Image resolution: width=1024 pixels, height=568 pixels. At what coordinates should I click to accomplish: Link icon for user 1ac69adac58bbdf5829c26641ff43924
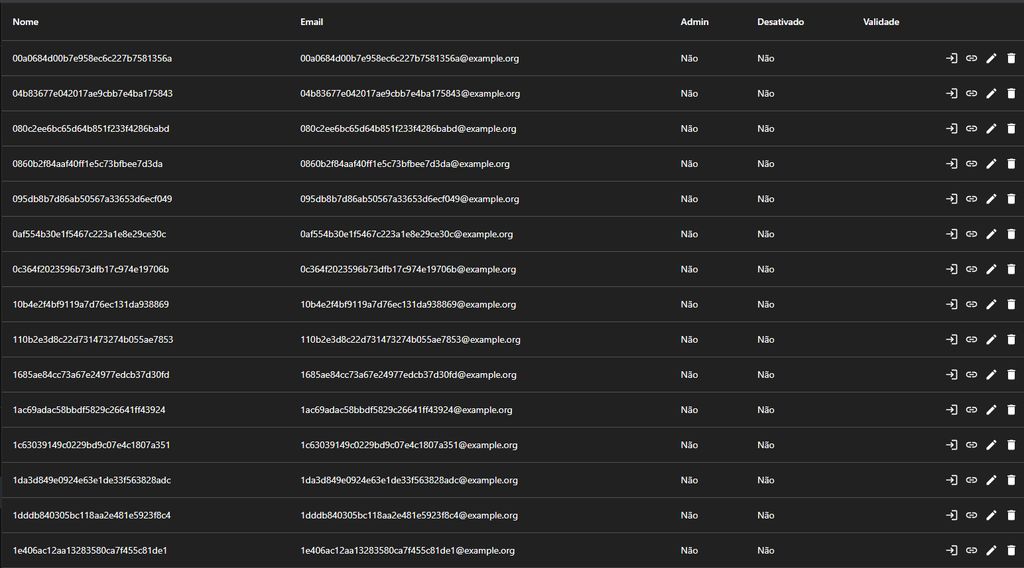pyautogui.click(x=972, y=410)
